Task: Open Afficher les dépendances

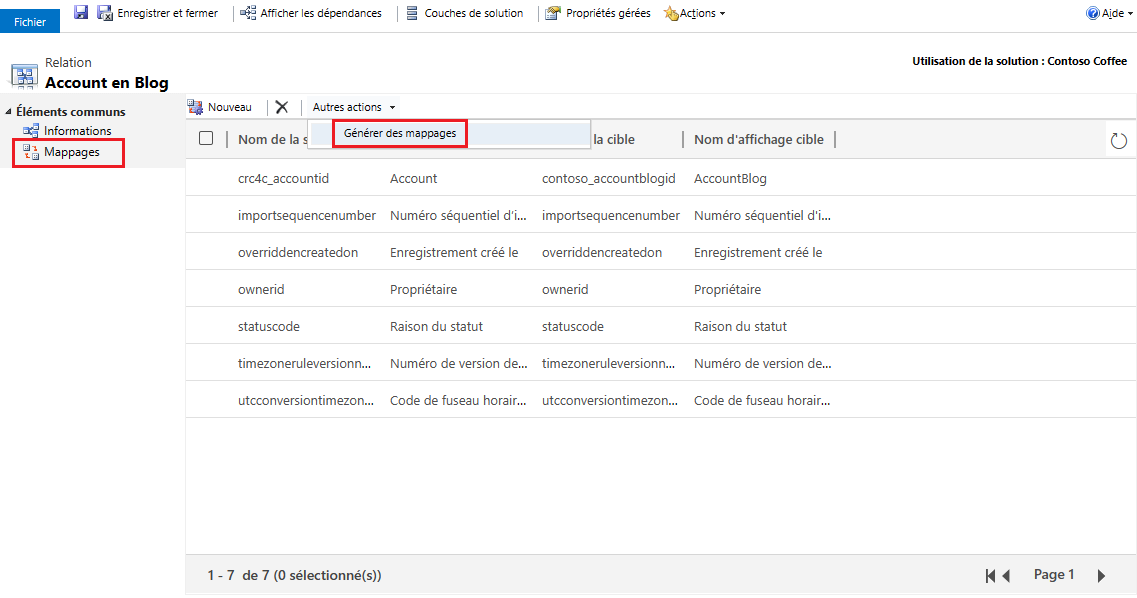Action: (x=311, y=13)
